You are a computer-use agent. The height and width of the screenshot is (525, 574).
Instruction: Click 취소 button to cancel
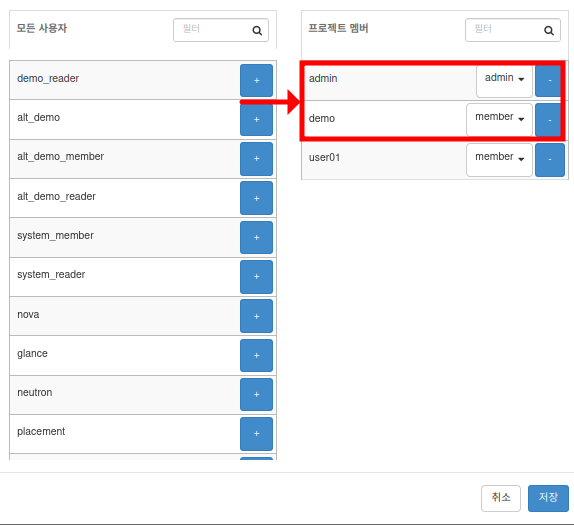click(501, 498)
